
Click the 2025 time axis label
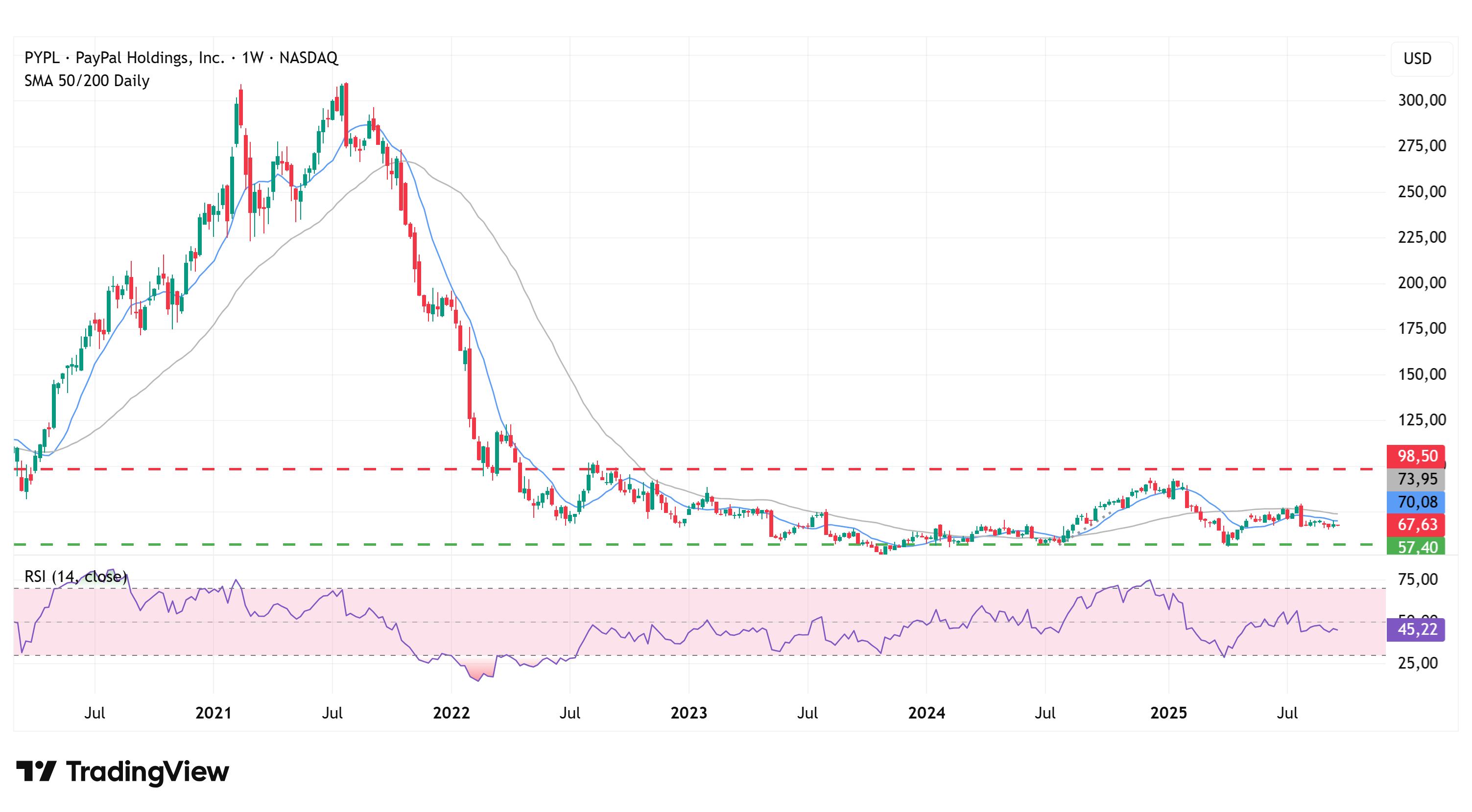click(1168, 713)
